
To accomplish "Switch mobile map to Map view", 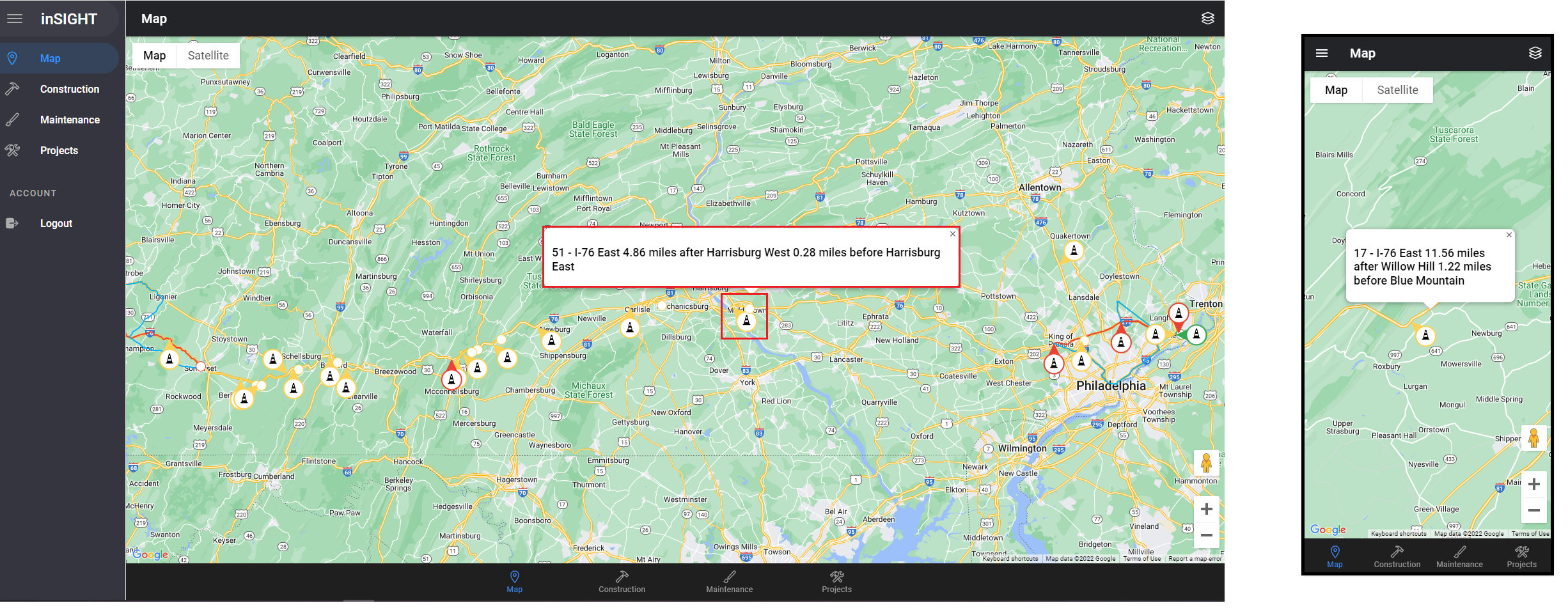I will click(x=1336, y=90).
